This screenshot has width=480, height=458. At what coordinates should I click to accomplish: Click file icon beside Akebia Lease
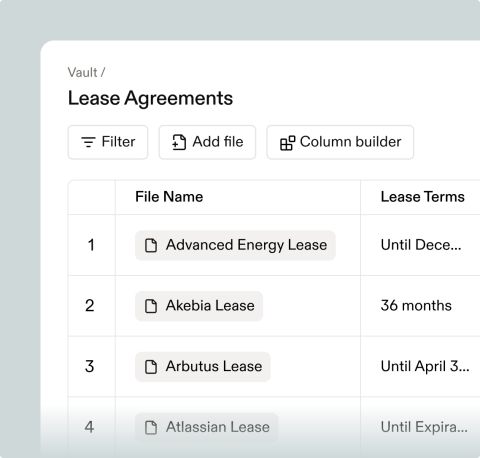(x=151, y=306)
